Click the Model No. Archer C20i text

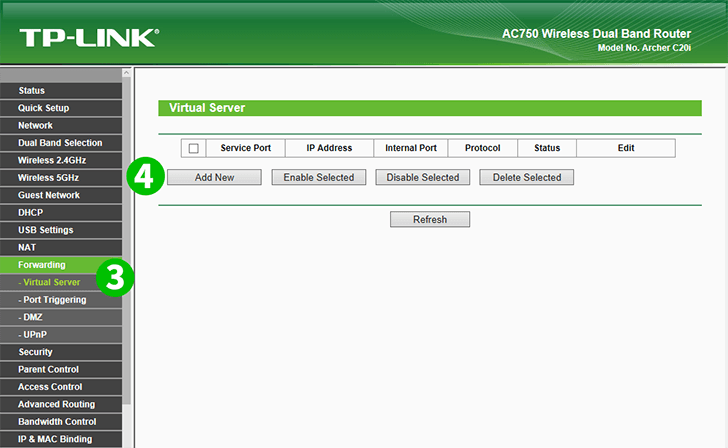tap(644, 48)
